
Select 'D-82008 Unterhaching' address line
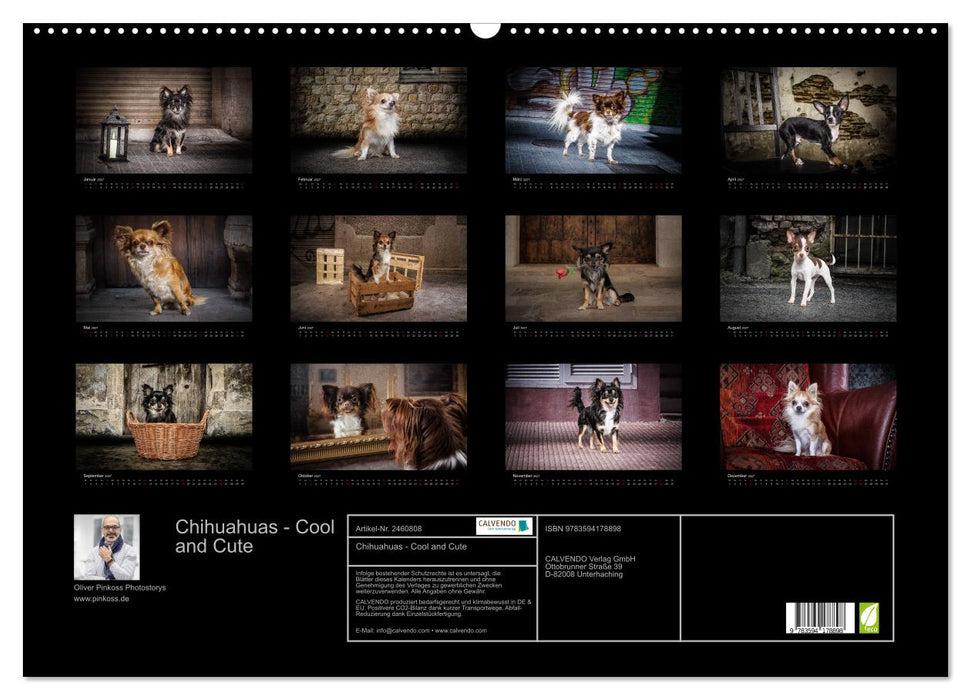[x=584, y=574]
